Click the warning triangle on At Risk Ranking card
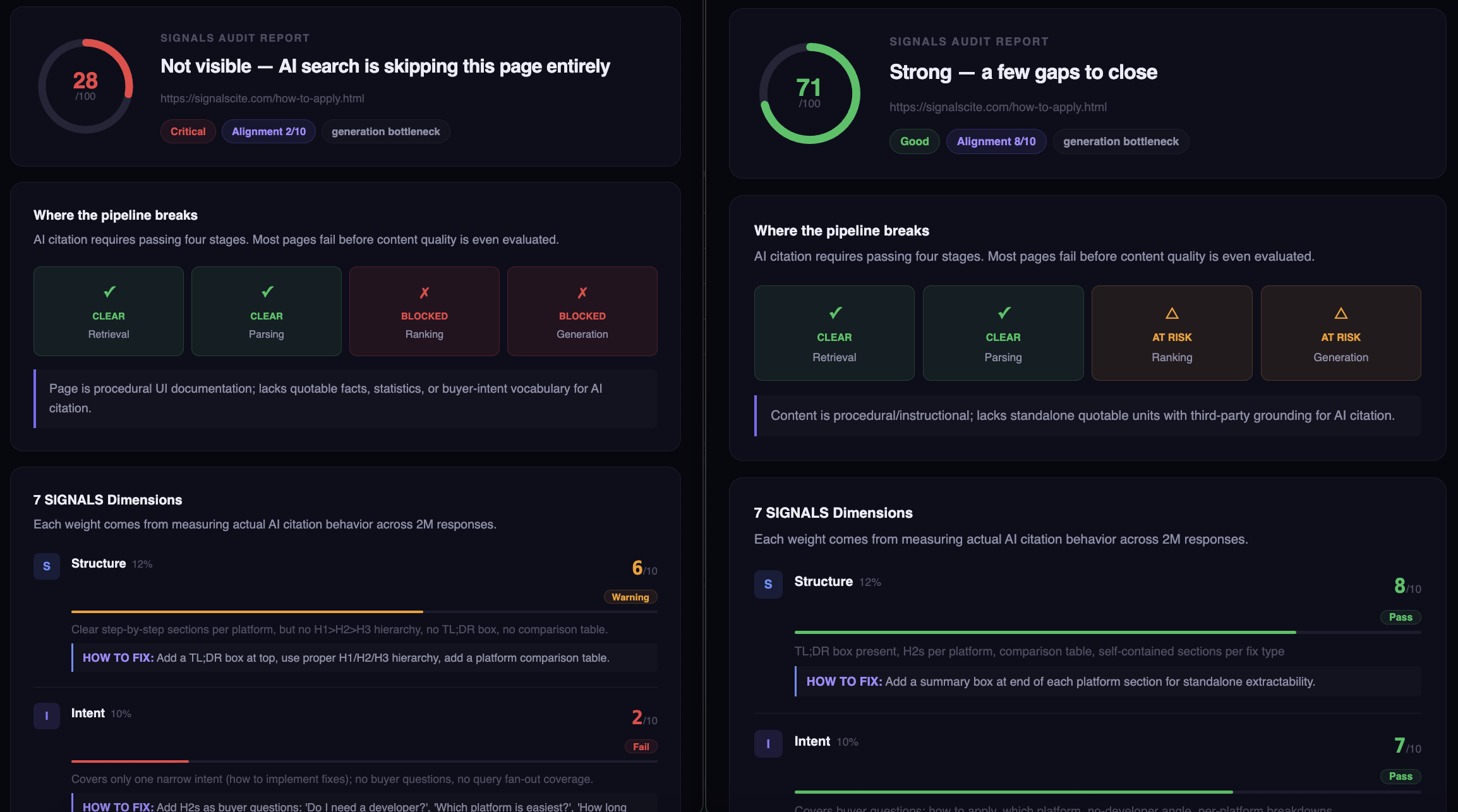The height and width of the screenshot is (812, 1458). [x=1172, y=313]
